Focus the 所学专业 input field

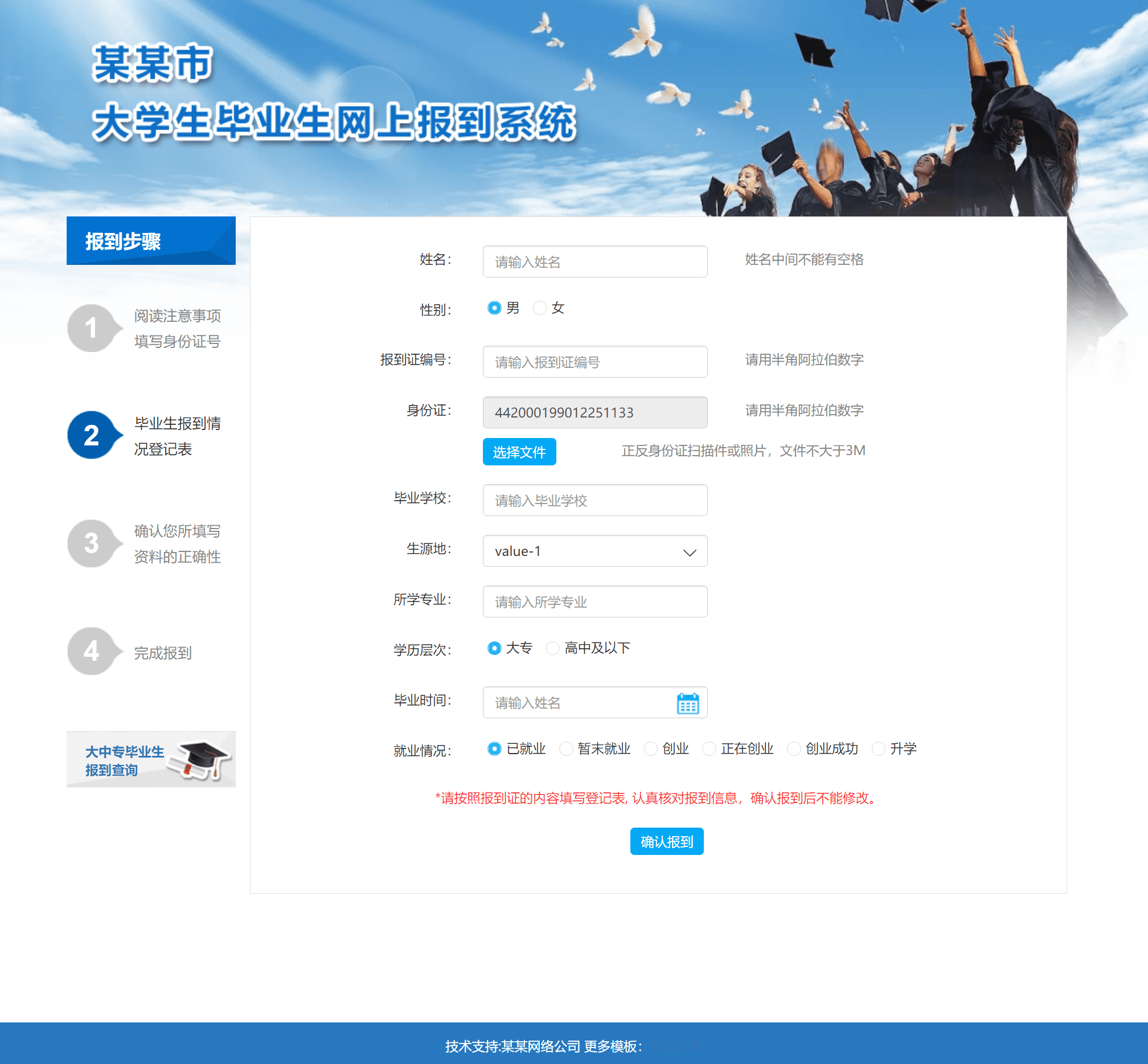click(594, 601)
